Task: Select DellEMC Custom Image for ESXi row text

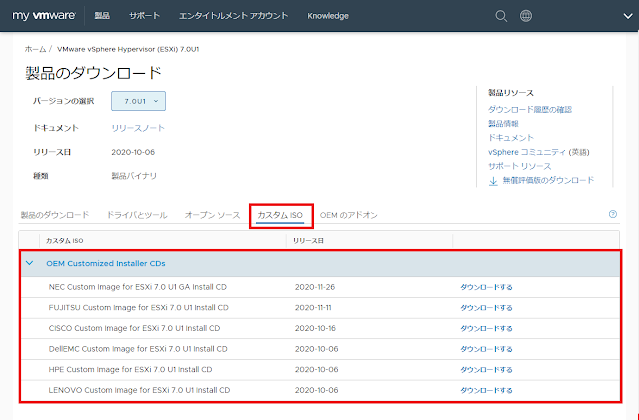Action: point(138,349)
